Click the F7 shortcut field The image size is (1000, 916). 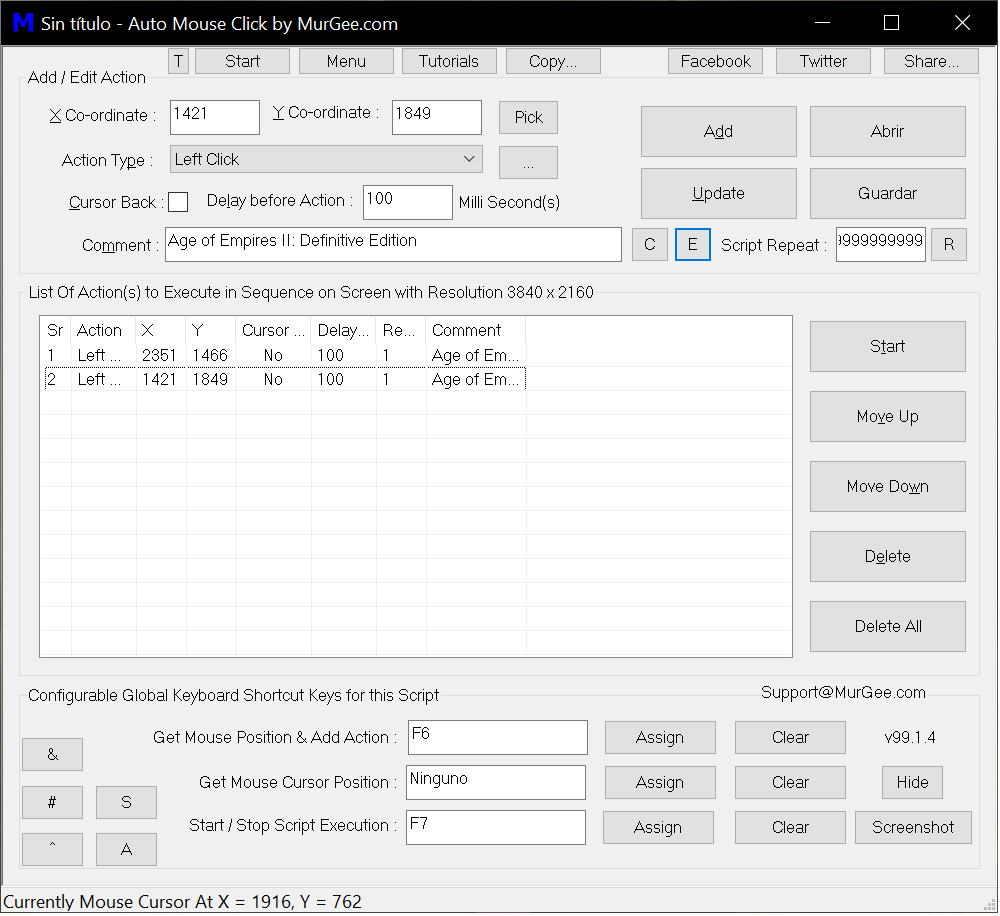click(x=496, y=828)
